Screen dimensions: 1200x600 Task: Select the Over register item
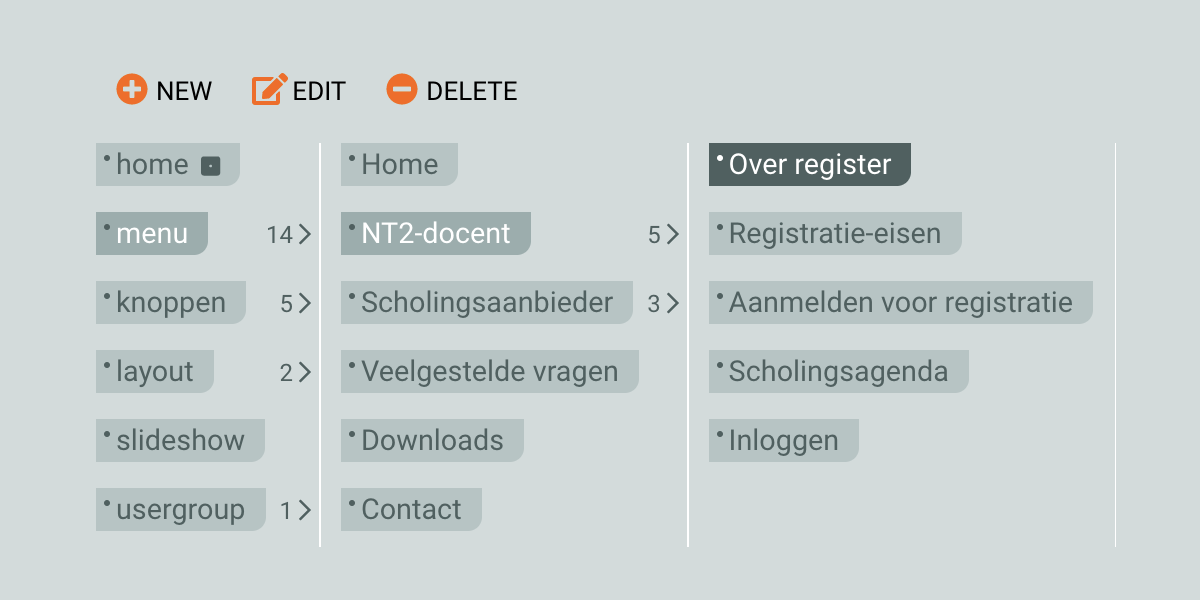point(809,164)
